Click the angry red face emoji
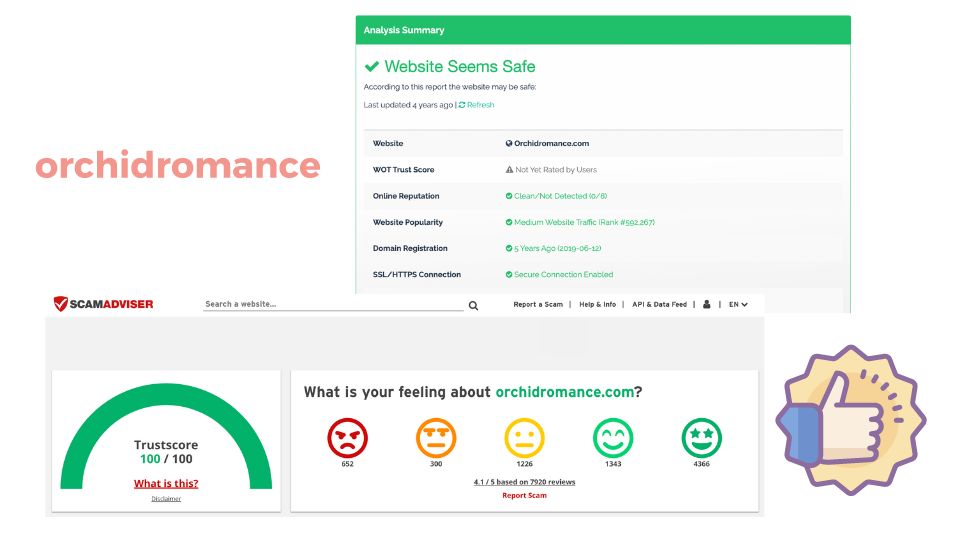The image size is (960, 540). click(347, 437)
